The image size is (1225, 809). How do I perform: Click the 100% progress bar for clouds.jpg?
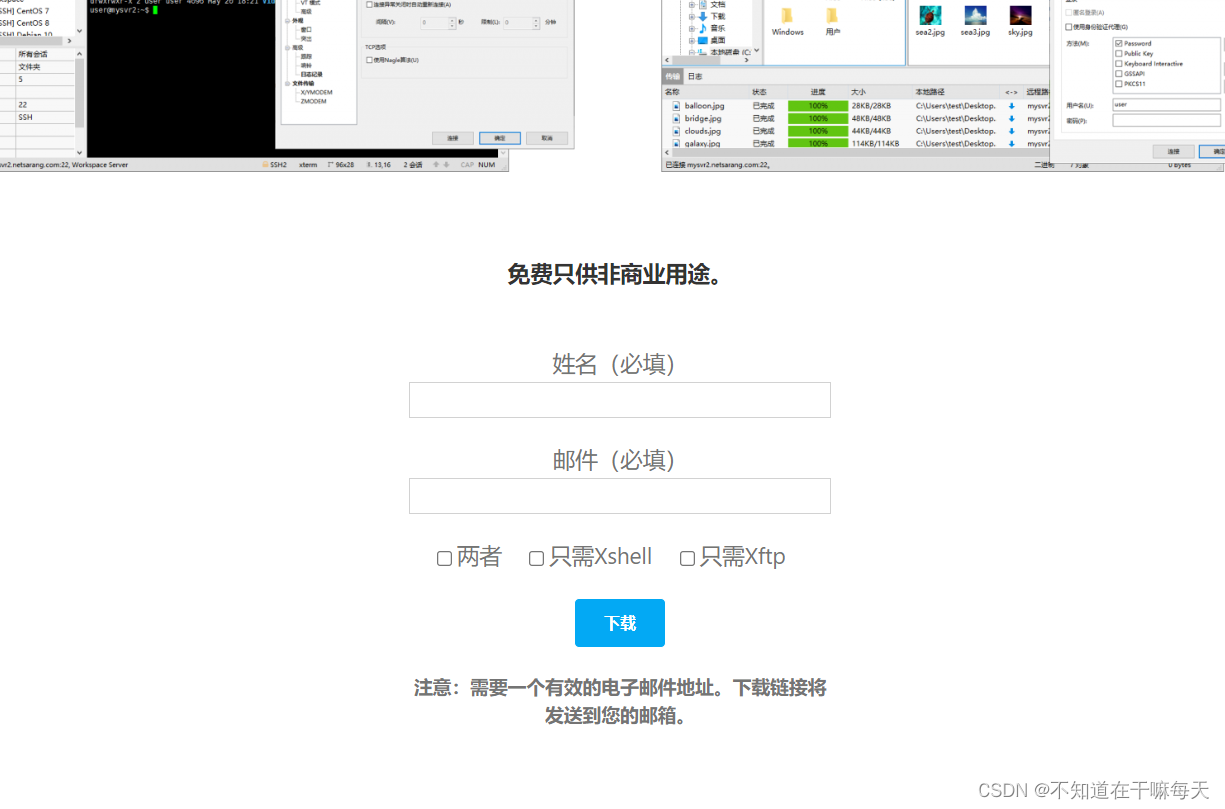(818, 131)
